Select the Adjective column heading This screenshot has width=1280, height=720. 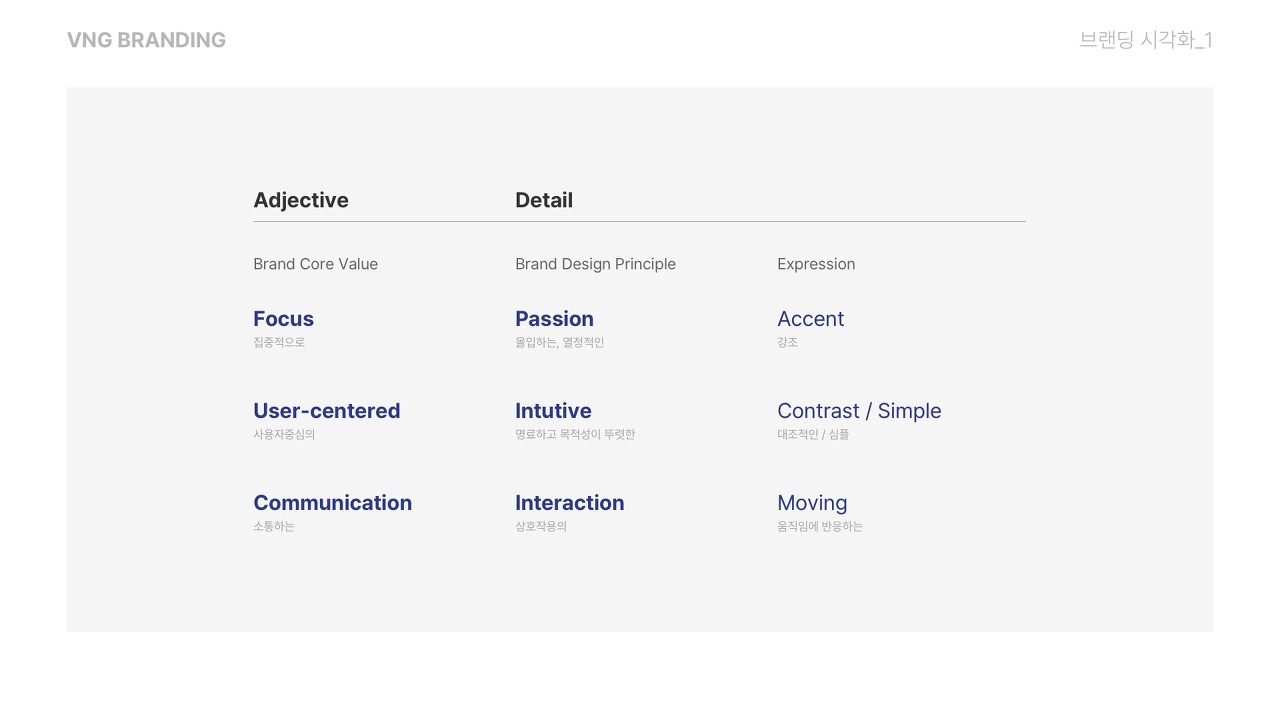point(301,200)
